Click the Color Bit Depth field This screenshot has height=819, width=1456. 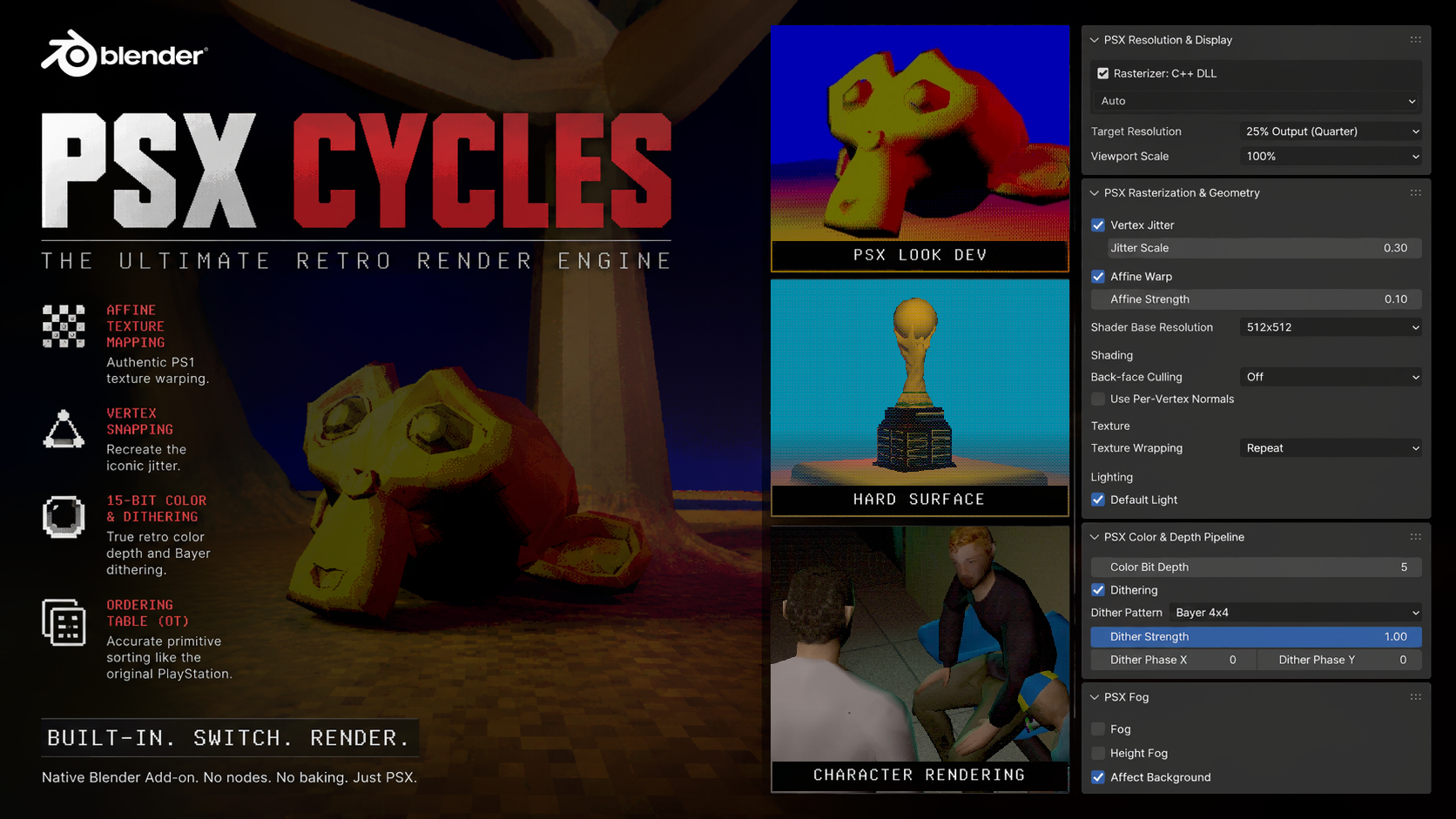click(x=1256, y=567)
